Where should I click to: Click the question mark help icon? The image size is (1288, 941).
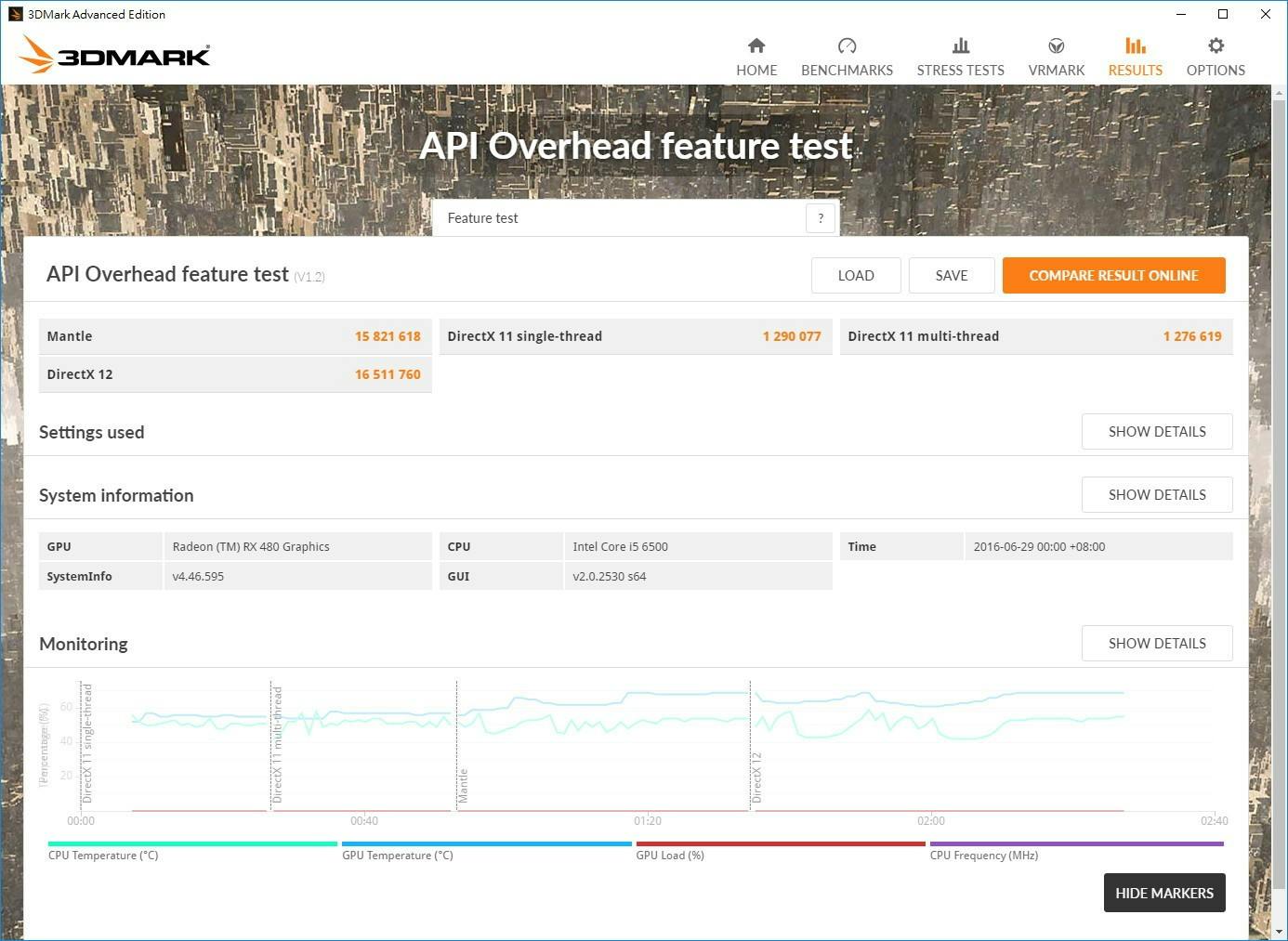[820, 218]
